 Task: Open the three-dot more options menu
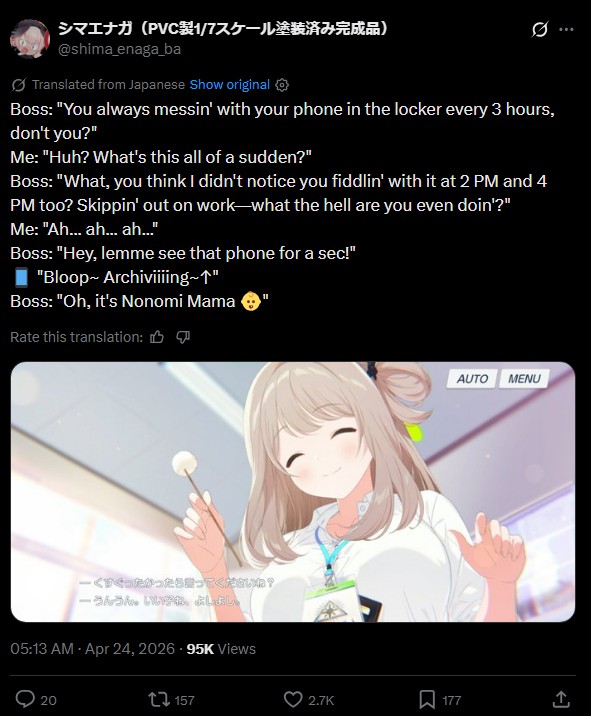(x=566, y=30)
